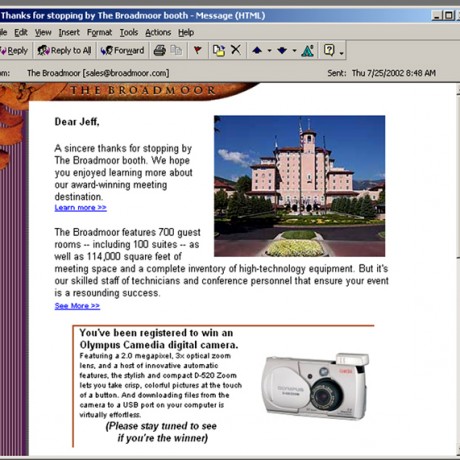Image resolution: width=460 pixels, height=460 pixels.
Task: Move message to folder icon
Action: [x=219, y=51]
